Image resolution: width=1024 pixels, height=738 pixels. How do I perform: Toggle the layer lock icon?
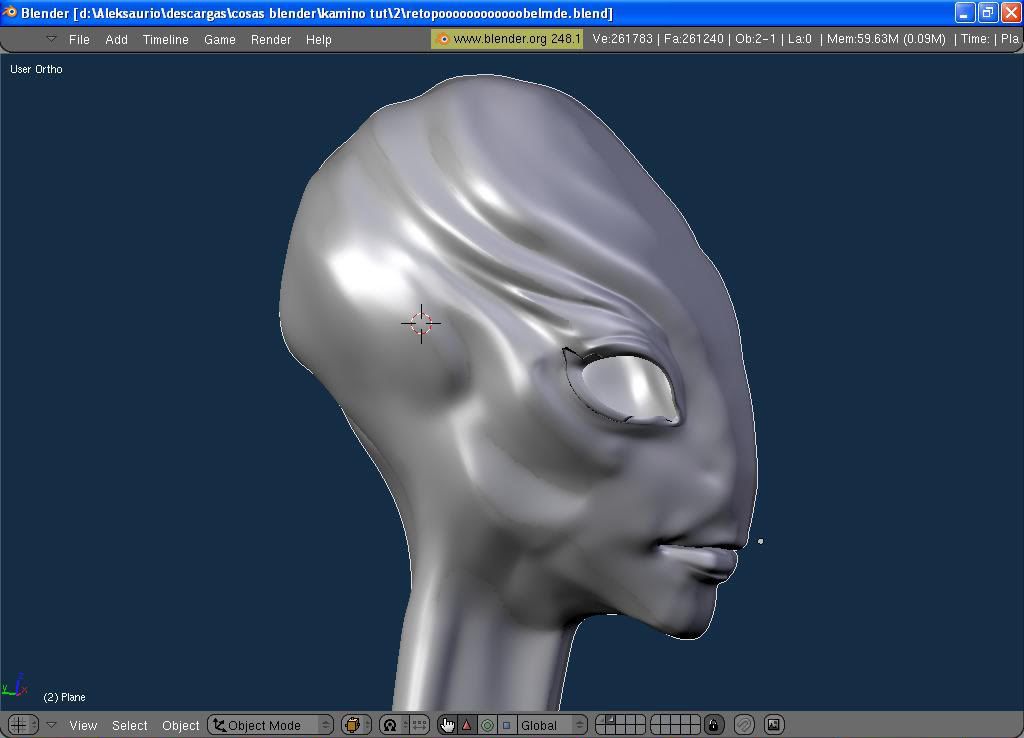point(713,725)
